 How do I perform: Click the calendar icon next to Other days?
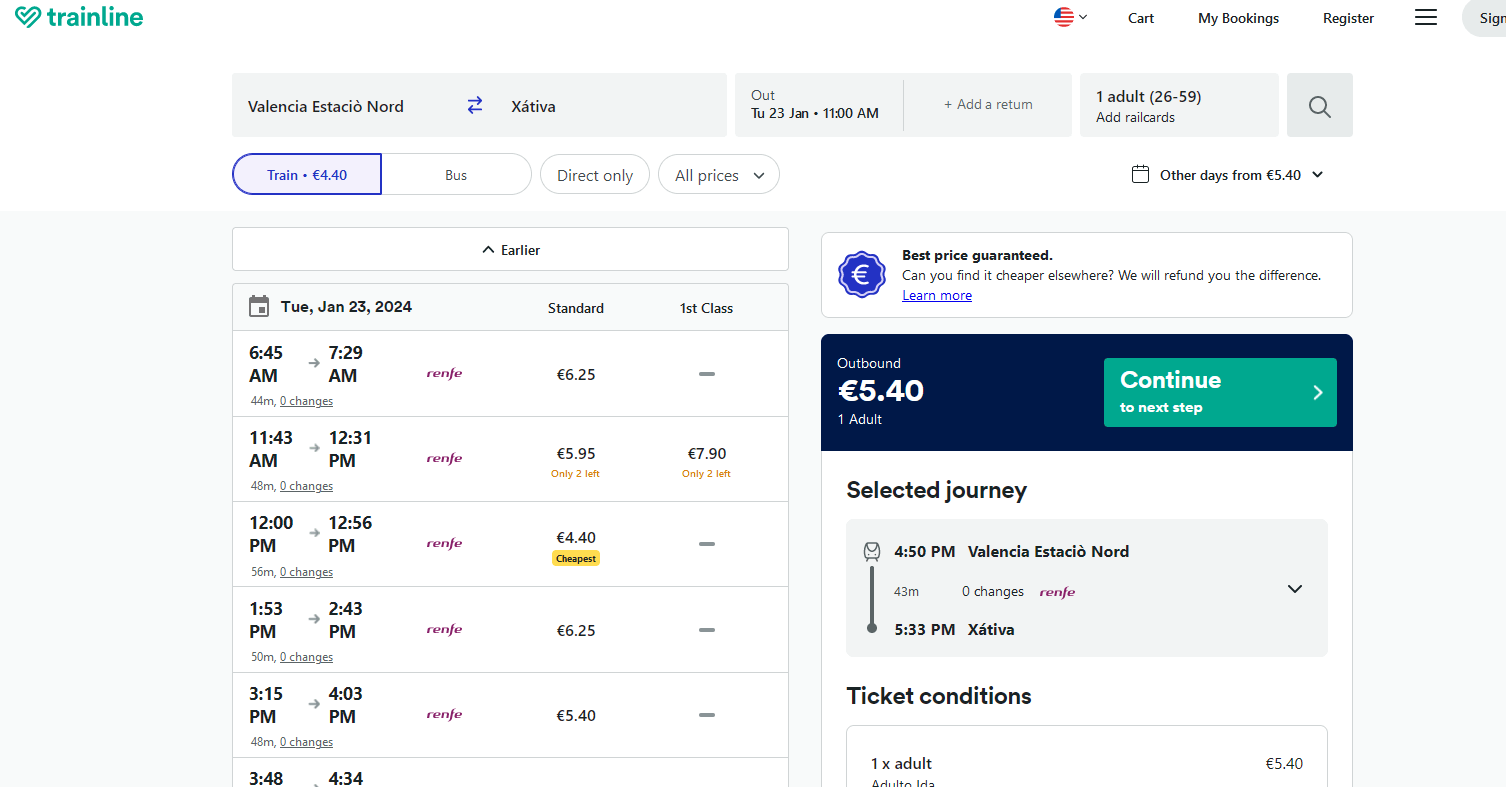pos(1139,173)
